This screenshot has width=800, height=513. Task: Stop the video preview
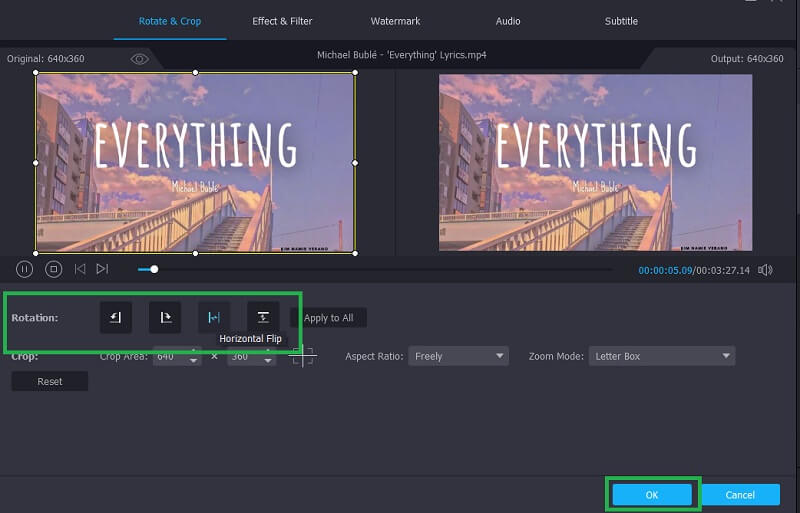(x=53, y=269)
